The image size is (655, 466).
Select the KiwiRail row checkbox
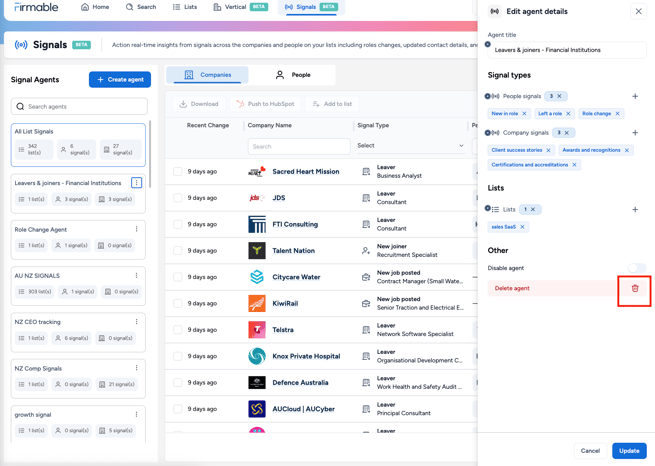click(x=178, y=303)
